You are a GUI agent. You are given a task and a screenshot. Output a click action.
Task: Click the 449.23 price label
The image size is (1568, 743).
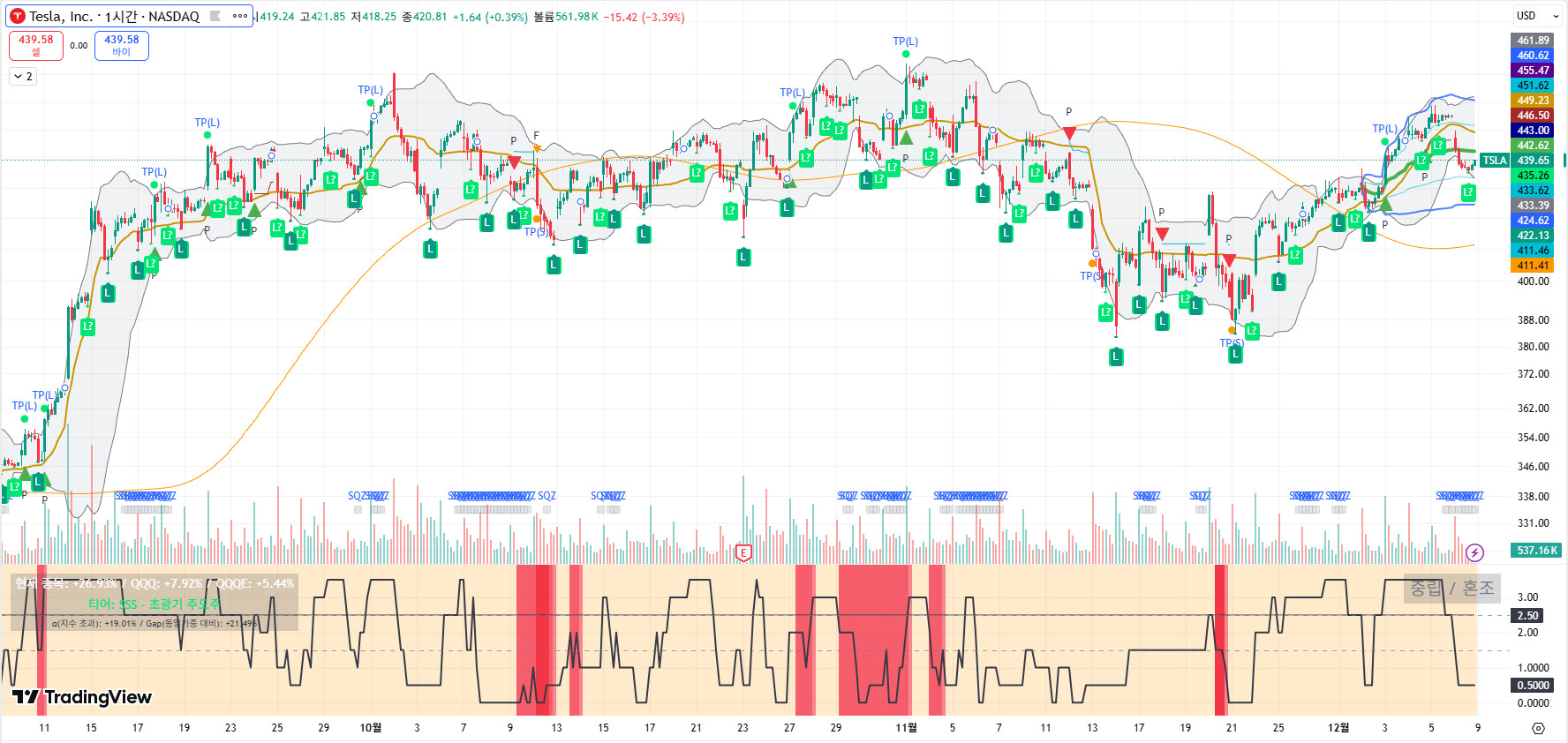(x=1533, y=101)
